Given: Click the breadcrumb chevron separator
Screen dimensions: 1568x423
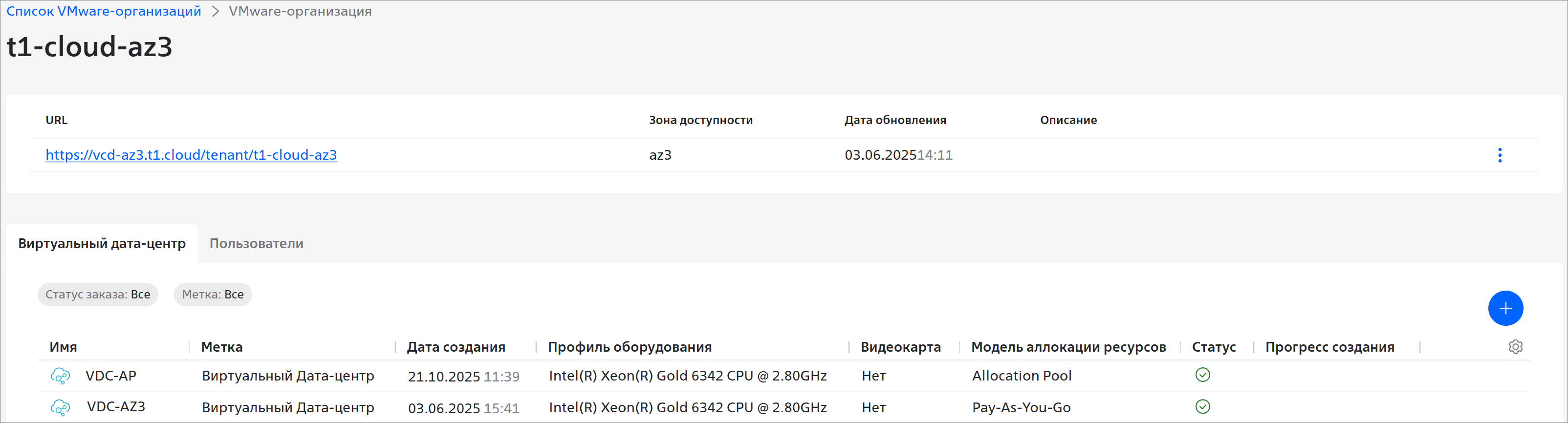Looking at the screenshot, I should [x=215, y=12].
